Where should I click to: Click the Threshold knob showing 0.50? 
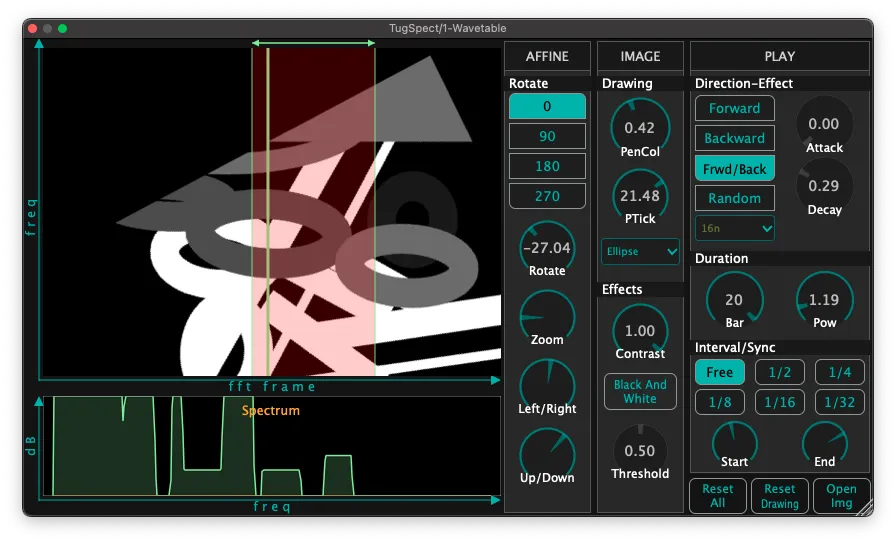639,451
